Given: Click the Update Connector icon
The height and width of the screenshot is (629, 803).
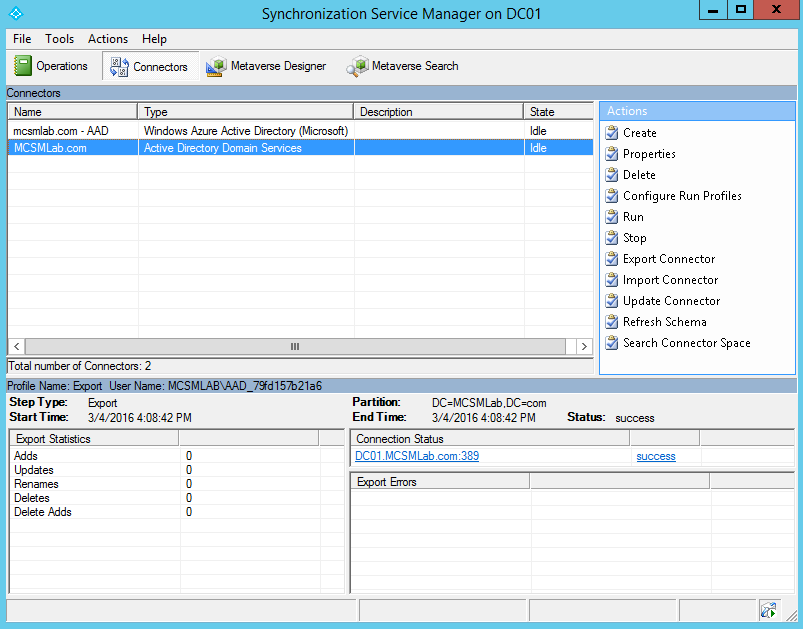Looking at the screenshot, I should coord(611,301).
